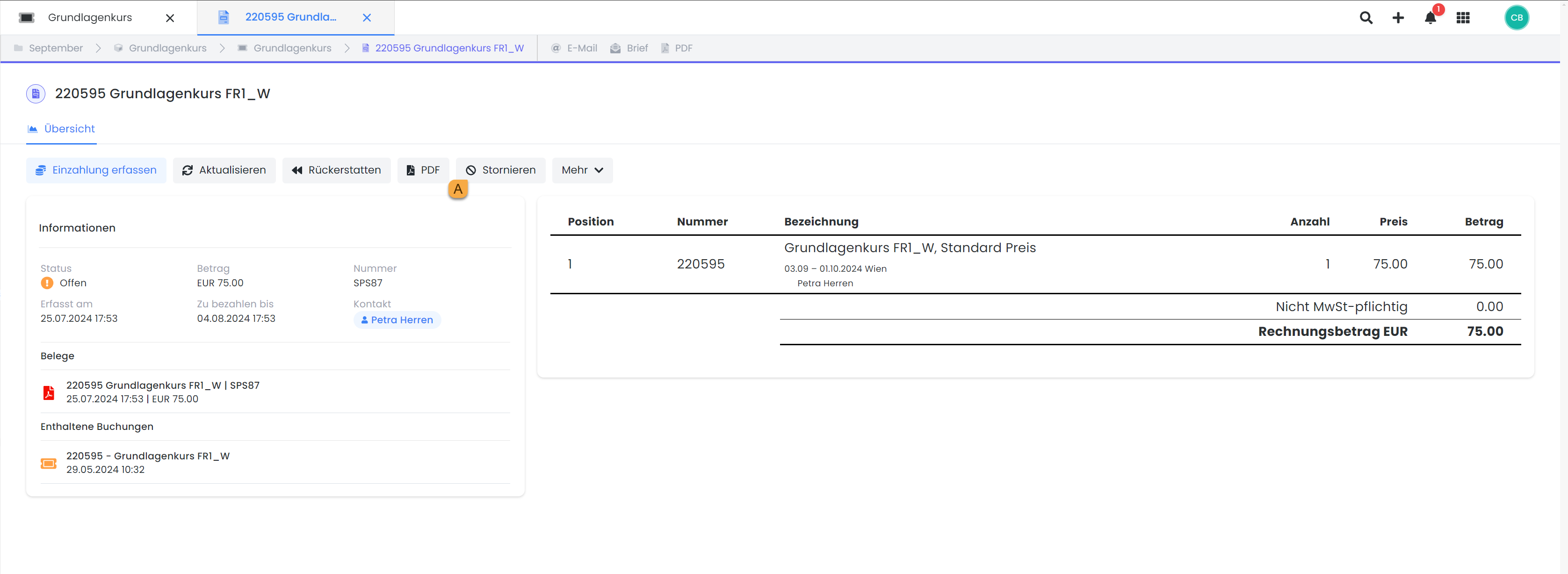Click the plus icon to add new
This screenshot has width=1568, height=574.
[1398, 18]
